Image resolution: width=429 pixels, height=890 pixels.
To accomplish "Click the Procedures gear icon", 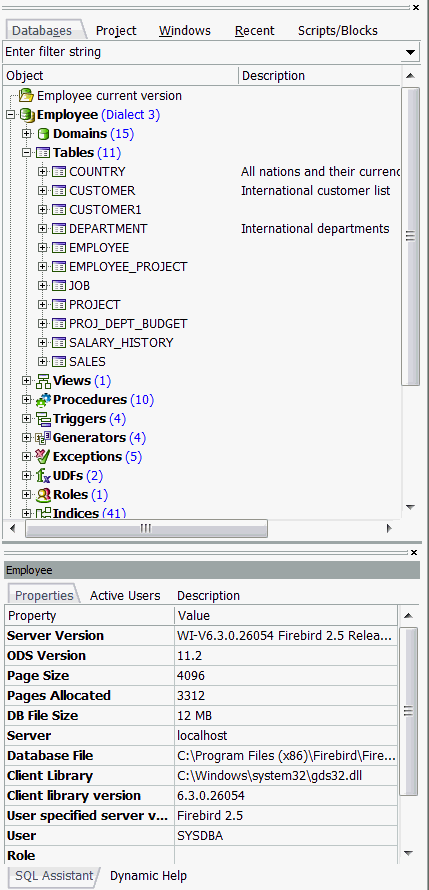I will pyautogui.click(x=43, y=400).
